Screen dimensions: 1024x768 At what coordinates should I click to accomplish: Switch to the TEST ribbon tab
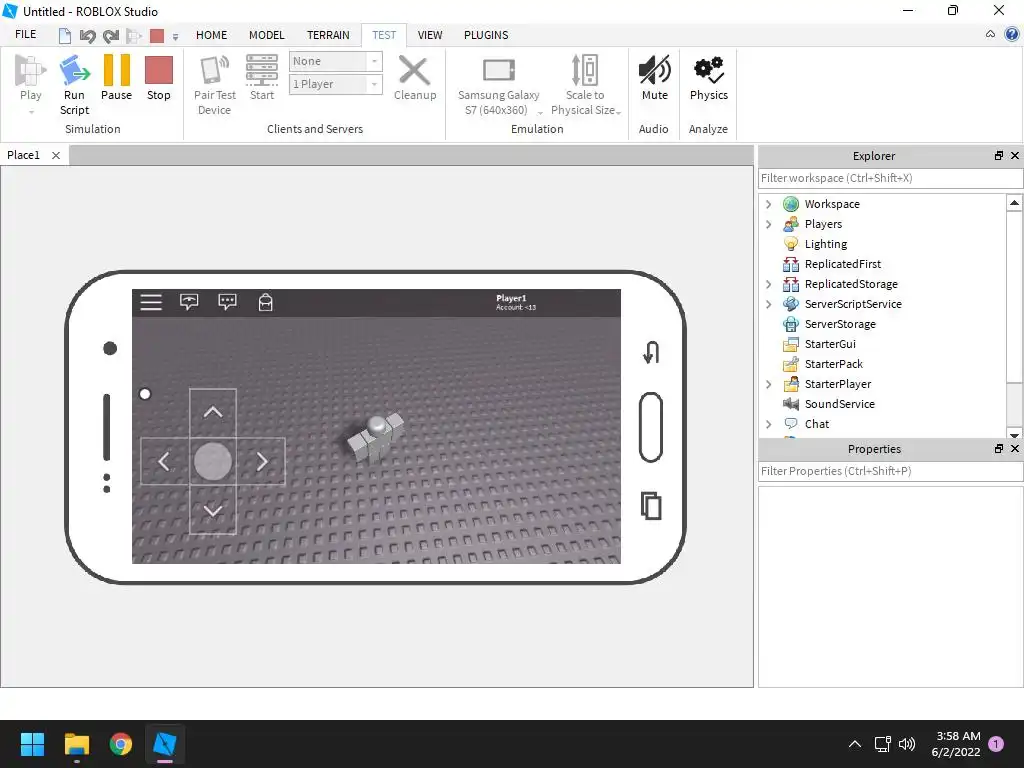tap(384, 35)
